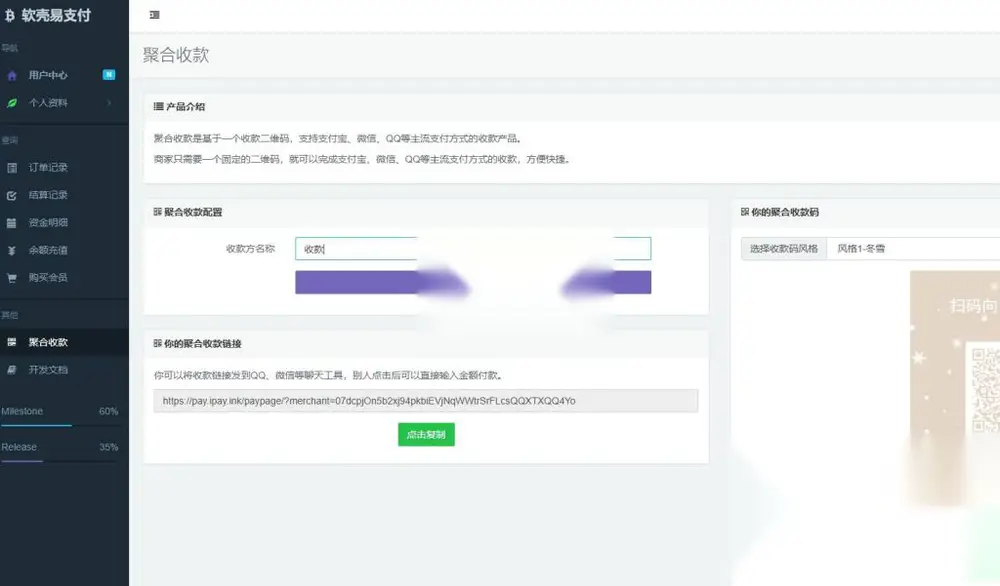
Task: Click the payment link URL field
Action: point(425,401)
